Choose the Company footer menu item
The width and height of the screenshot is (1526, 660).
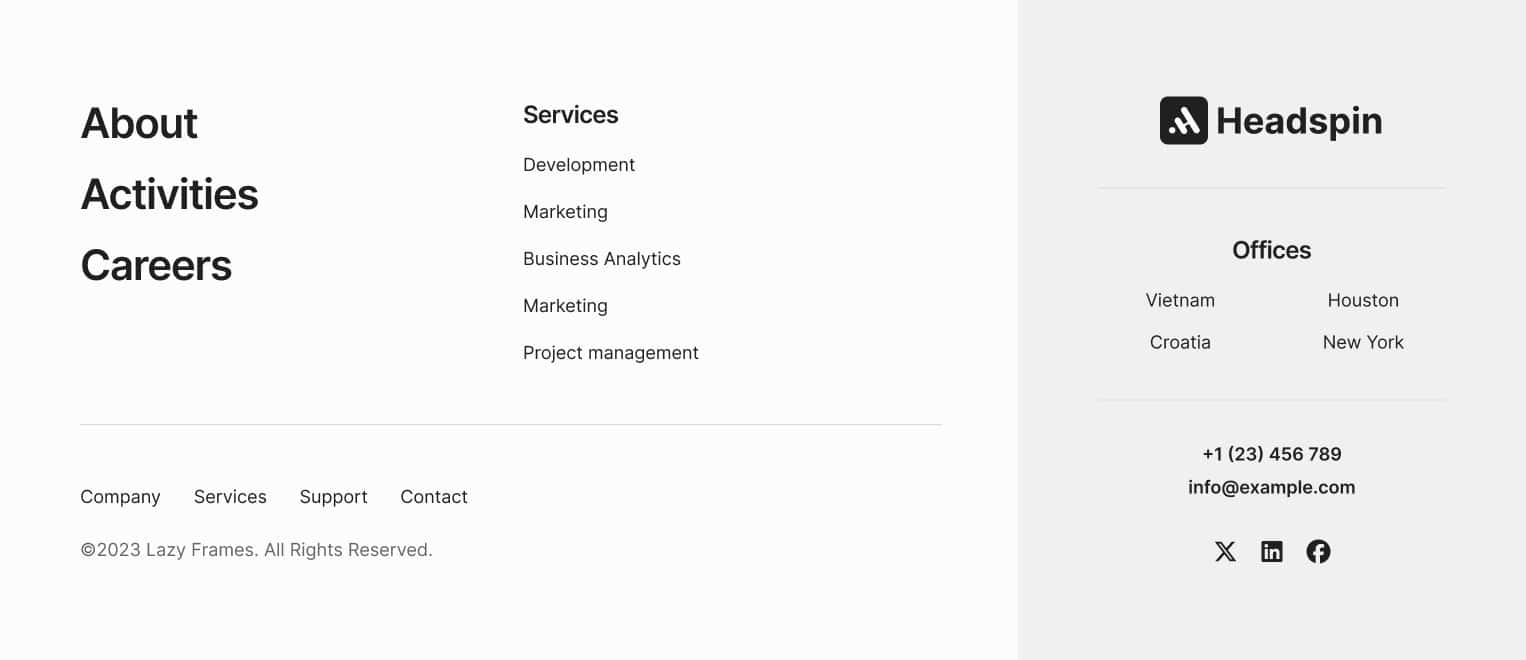coord(120,497)
